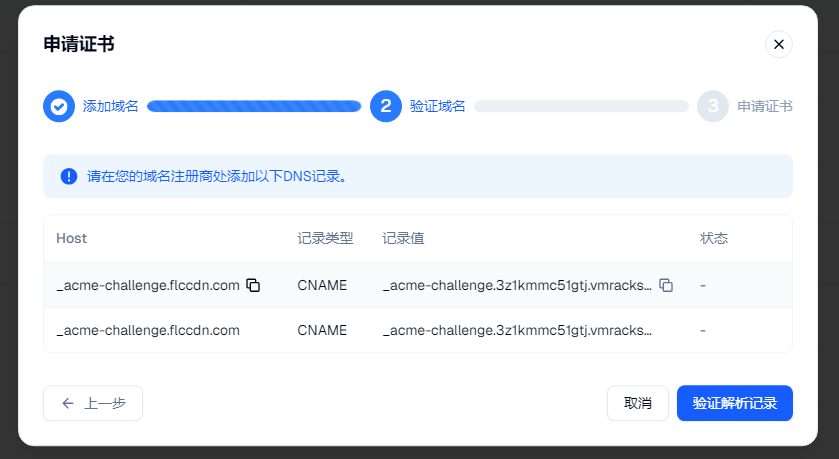Close the 申请证书 dialog with X
The height and width of the screenshot is (459, 839).
(x=778, y=44)
